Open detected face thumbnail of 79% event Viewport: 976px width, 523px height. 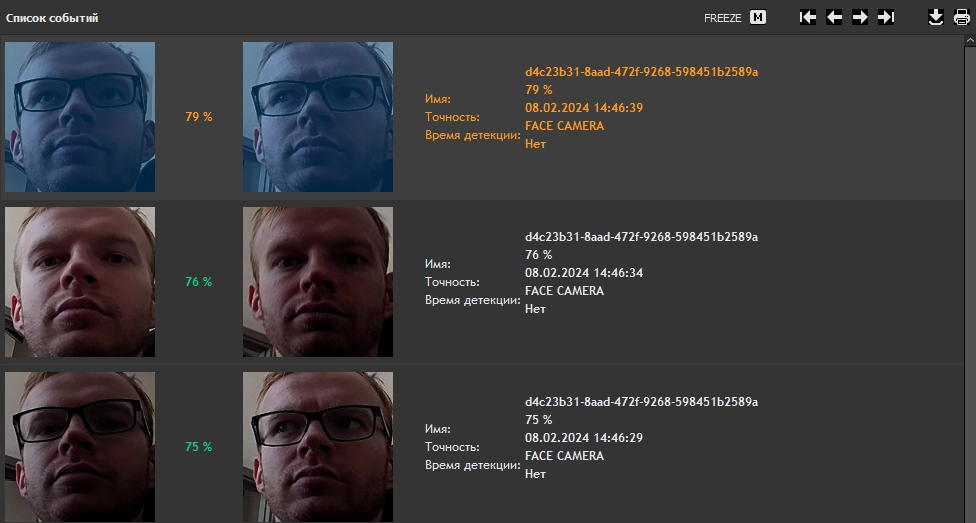[80, 116]
